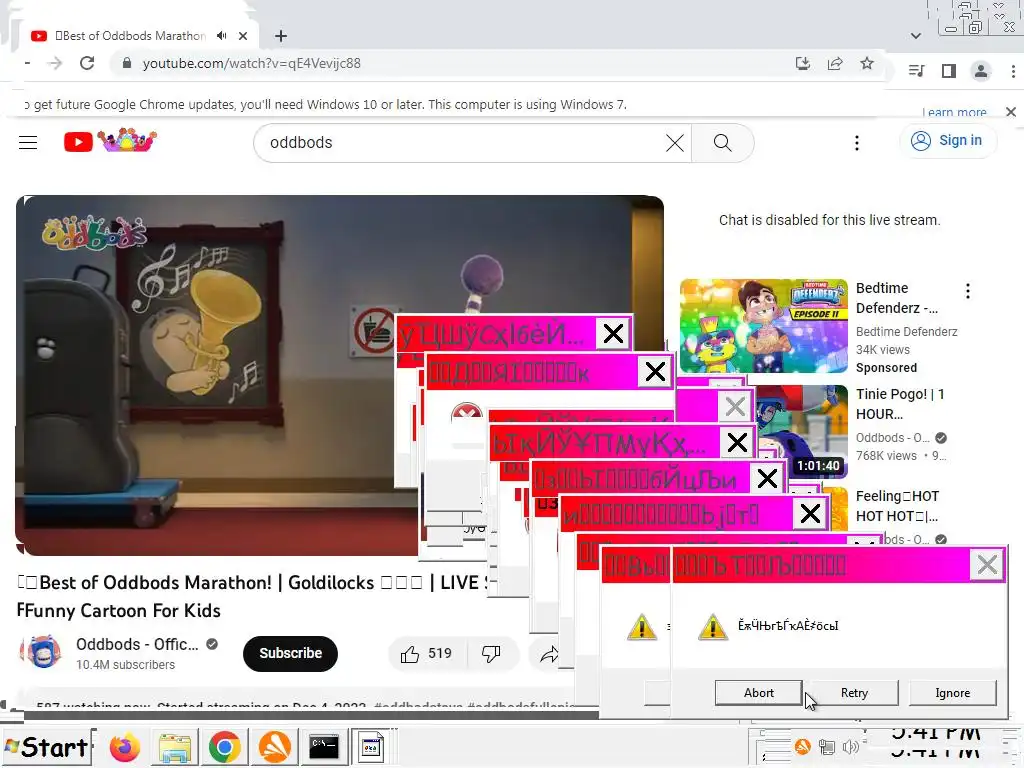The width and height of the screenshot is (1024, 768).
Task: Open Learn more about Chrome updates
Action: click(x=954, y=112)
